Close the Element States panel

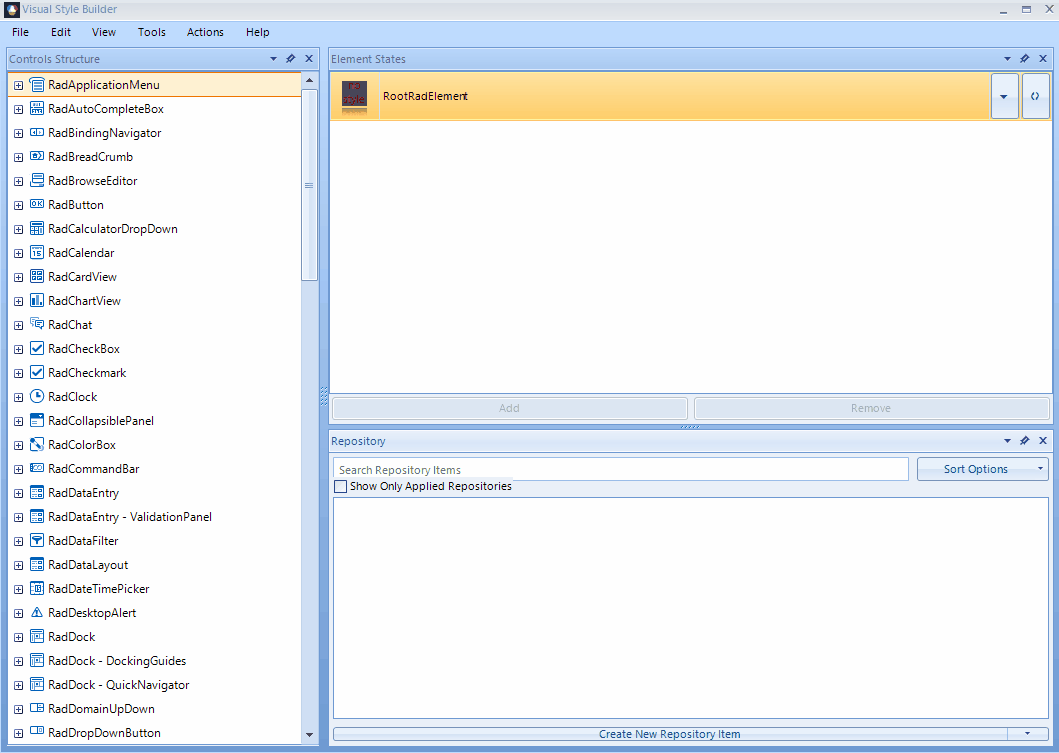click(x=1043, y=59)
